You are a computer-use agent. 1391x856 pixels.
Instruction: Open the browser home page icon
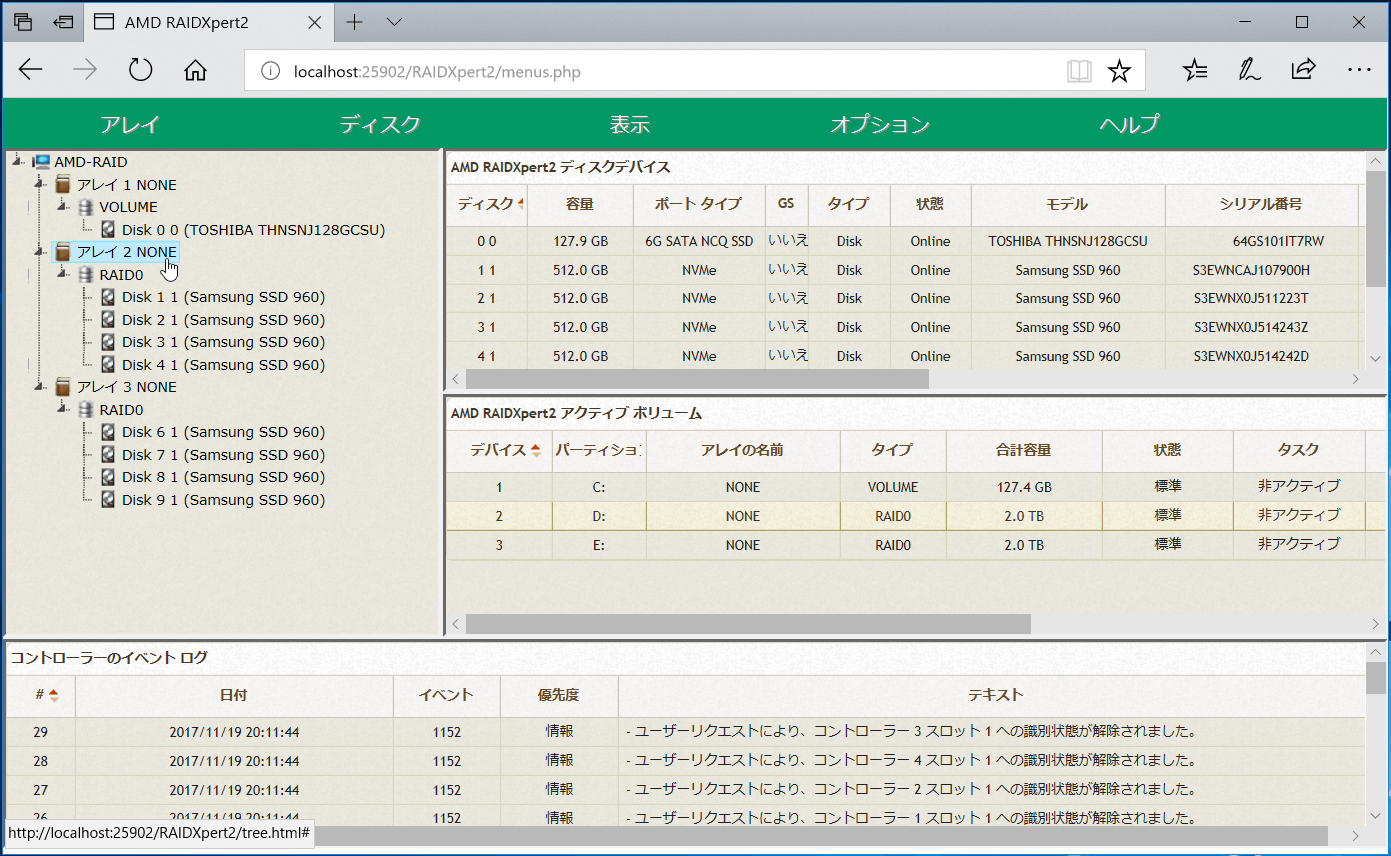click(196, 70)
